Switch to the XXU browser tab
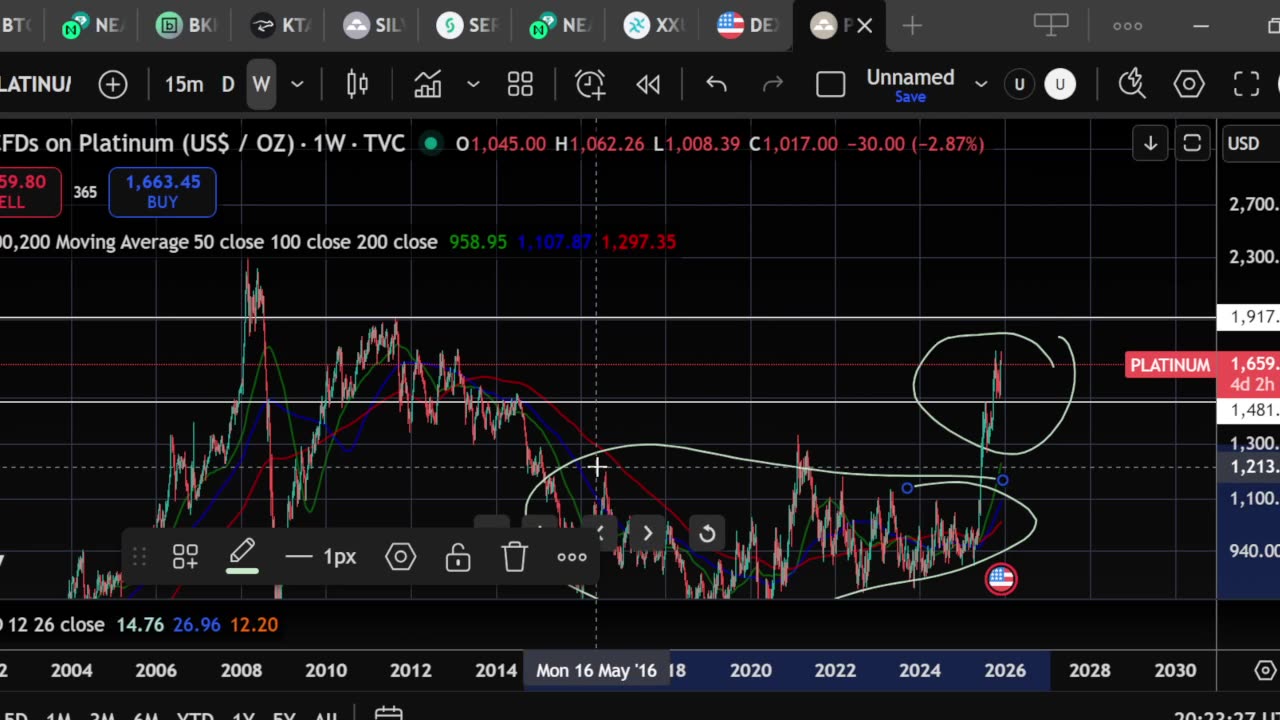1280x720 pixels. coord(654,26)
